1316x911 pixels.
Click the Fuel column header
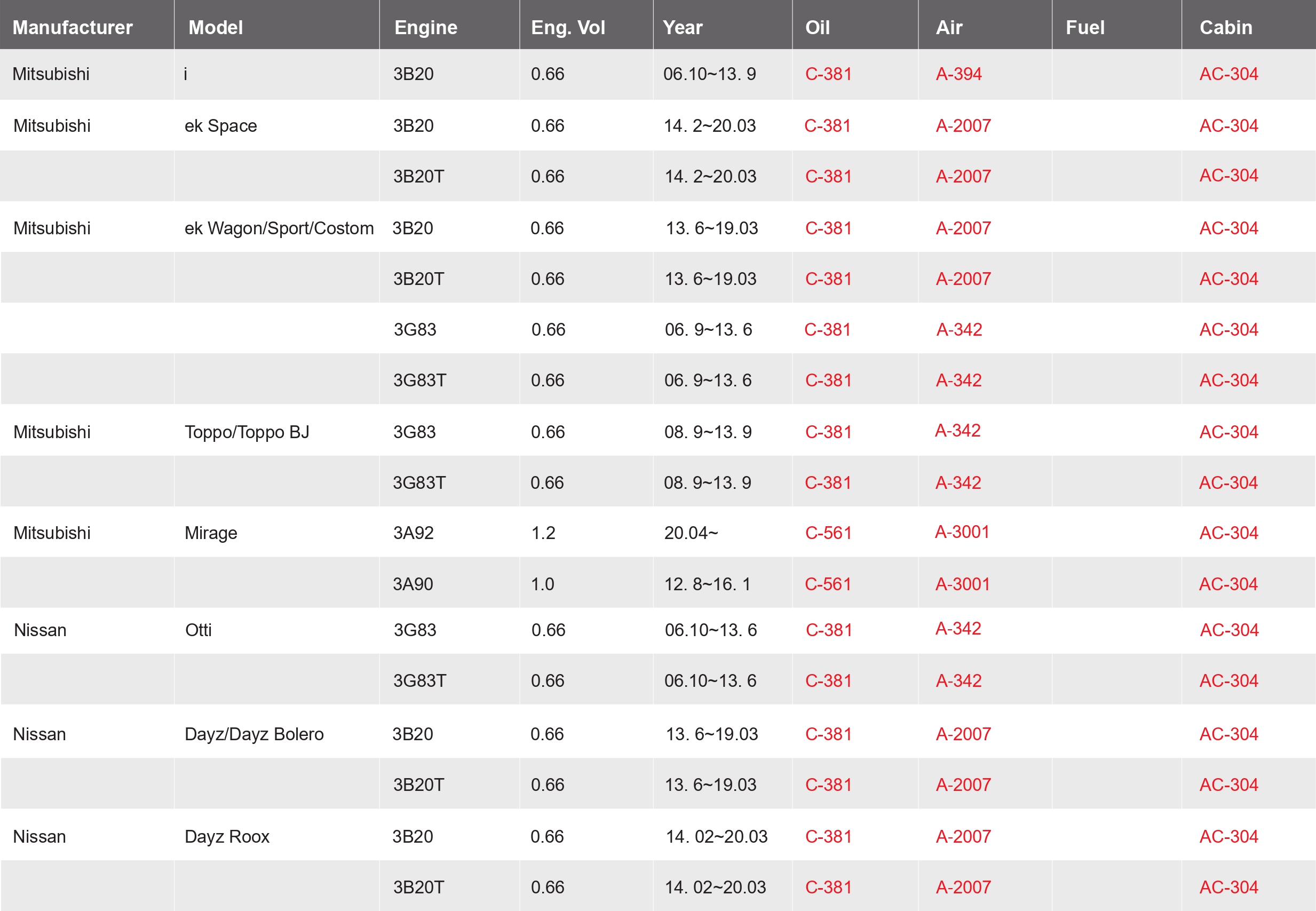1085,27
